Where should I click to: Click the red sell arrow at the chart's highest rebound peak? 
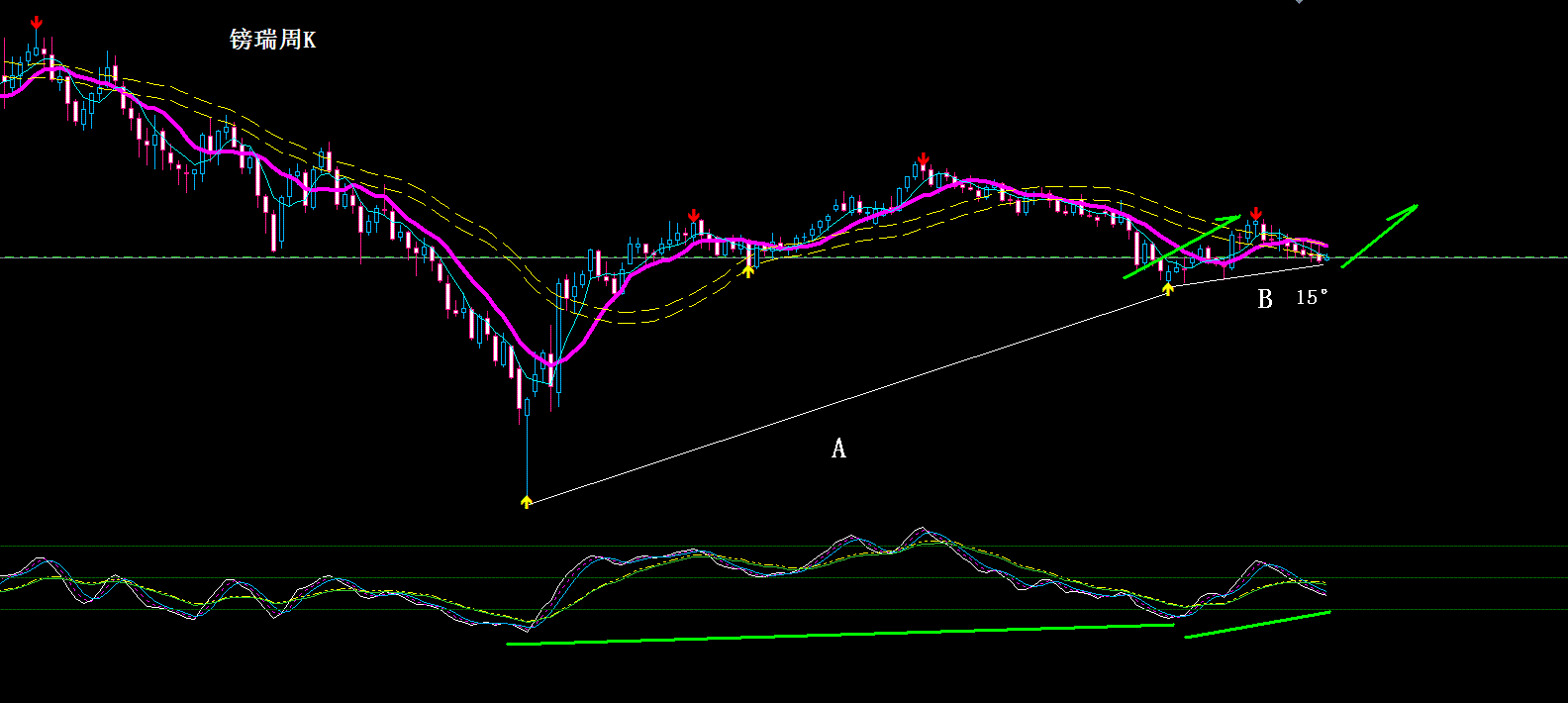tap(923, 159)
